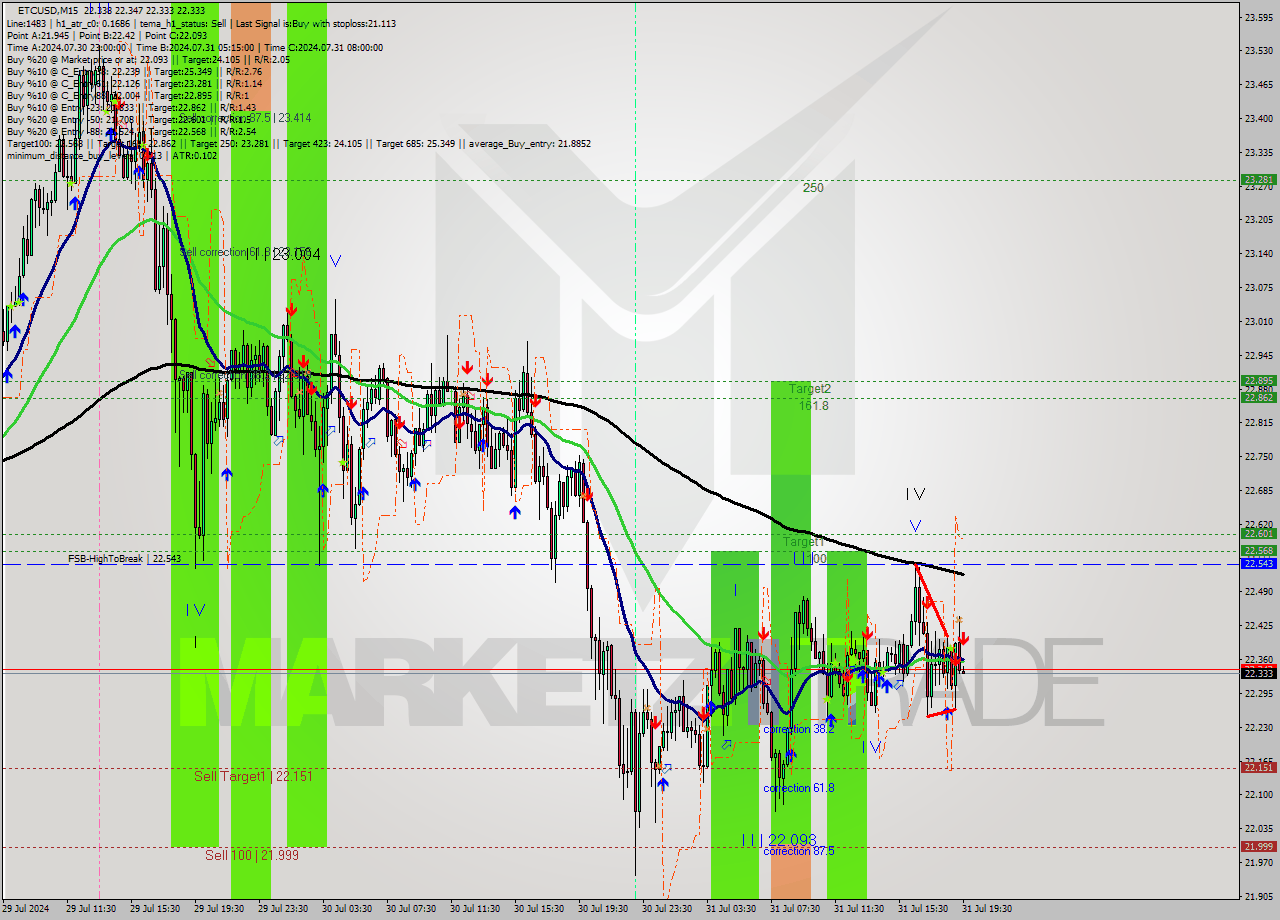Click the '31 Jul 15:30' time label
1280x920 pixels.
tap(923, 909)
